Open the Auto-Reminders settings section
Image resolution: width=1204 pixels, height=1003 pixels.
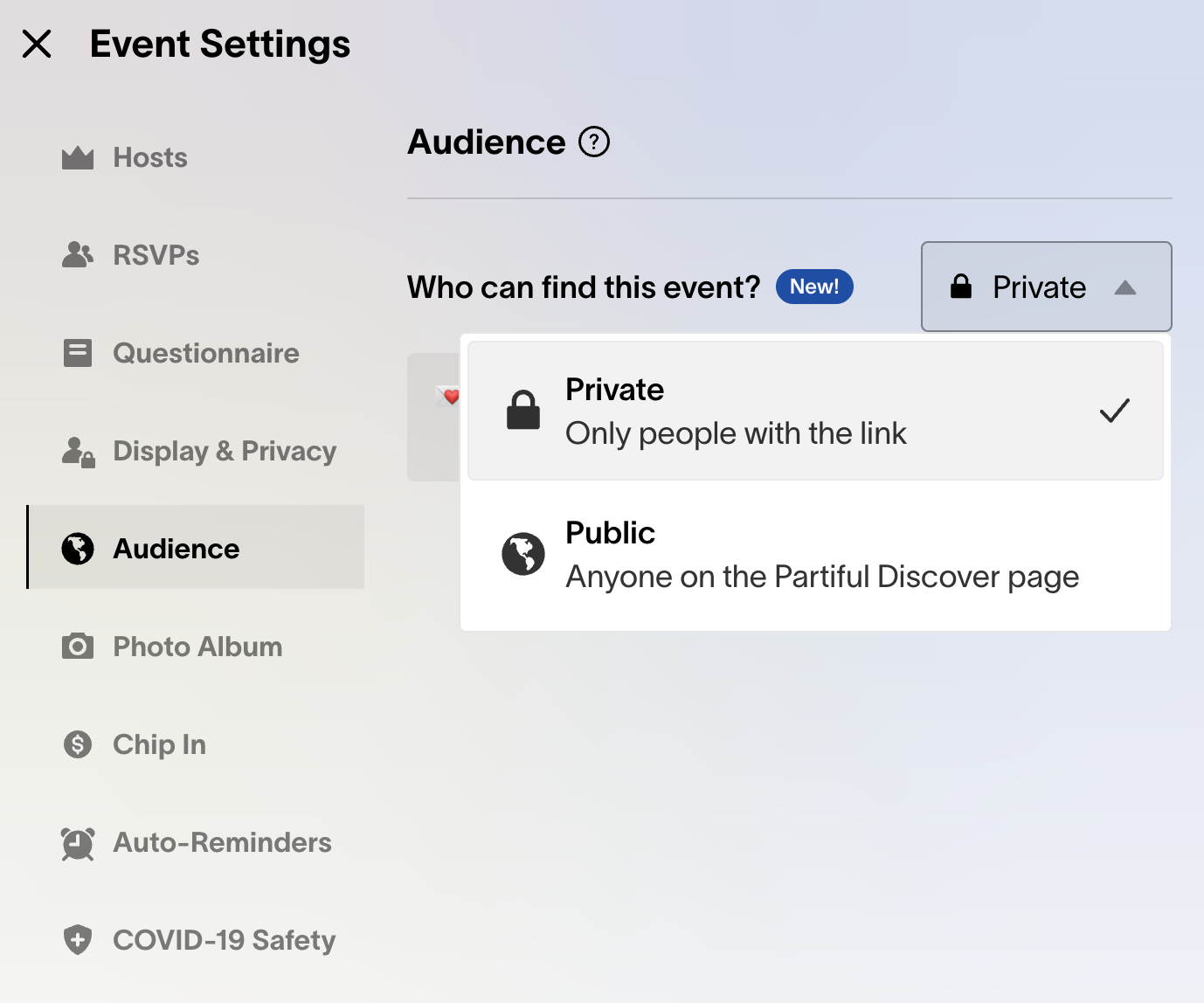[x=222, y=843]
